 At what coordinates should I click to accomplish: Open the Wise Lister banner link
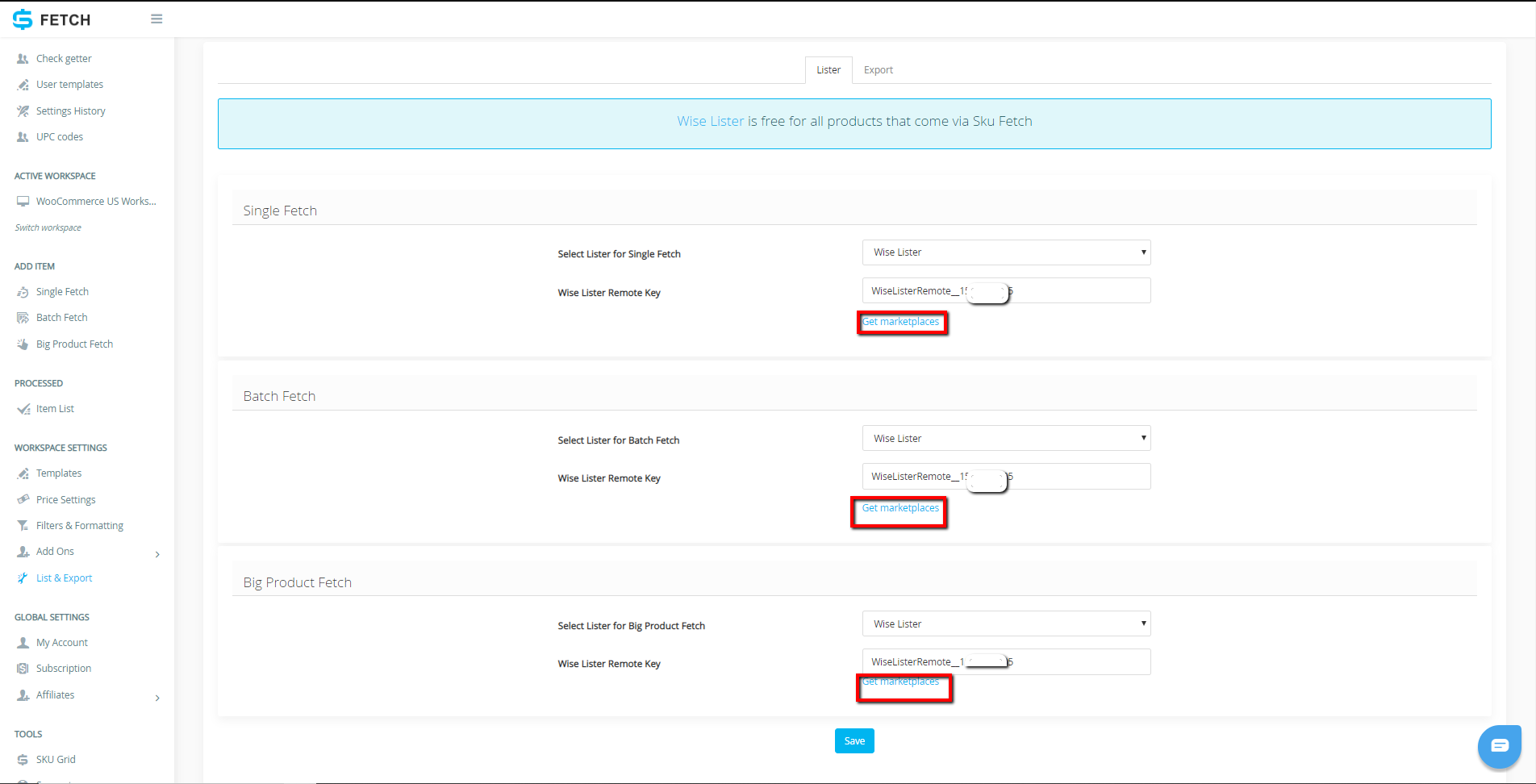pyautogui.click(x=710, y=121)
